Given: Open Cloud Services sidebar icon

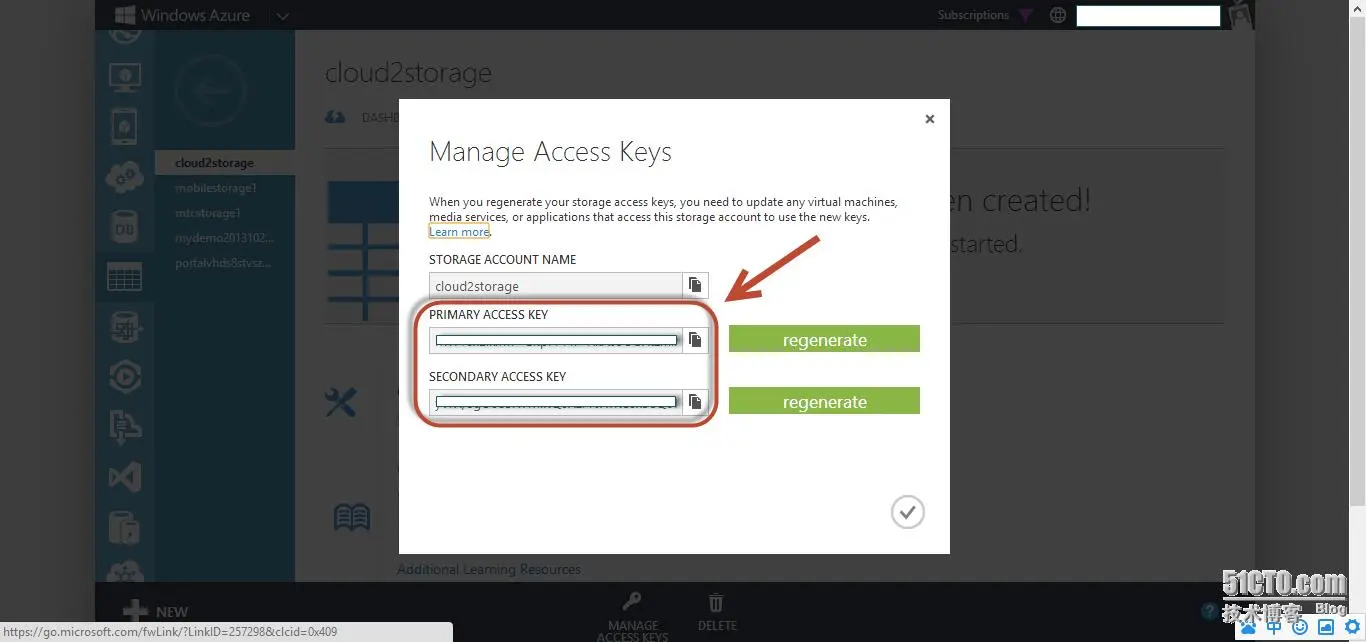Looking at the screenshot, I should click(125, 177).
